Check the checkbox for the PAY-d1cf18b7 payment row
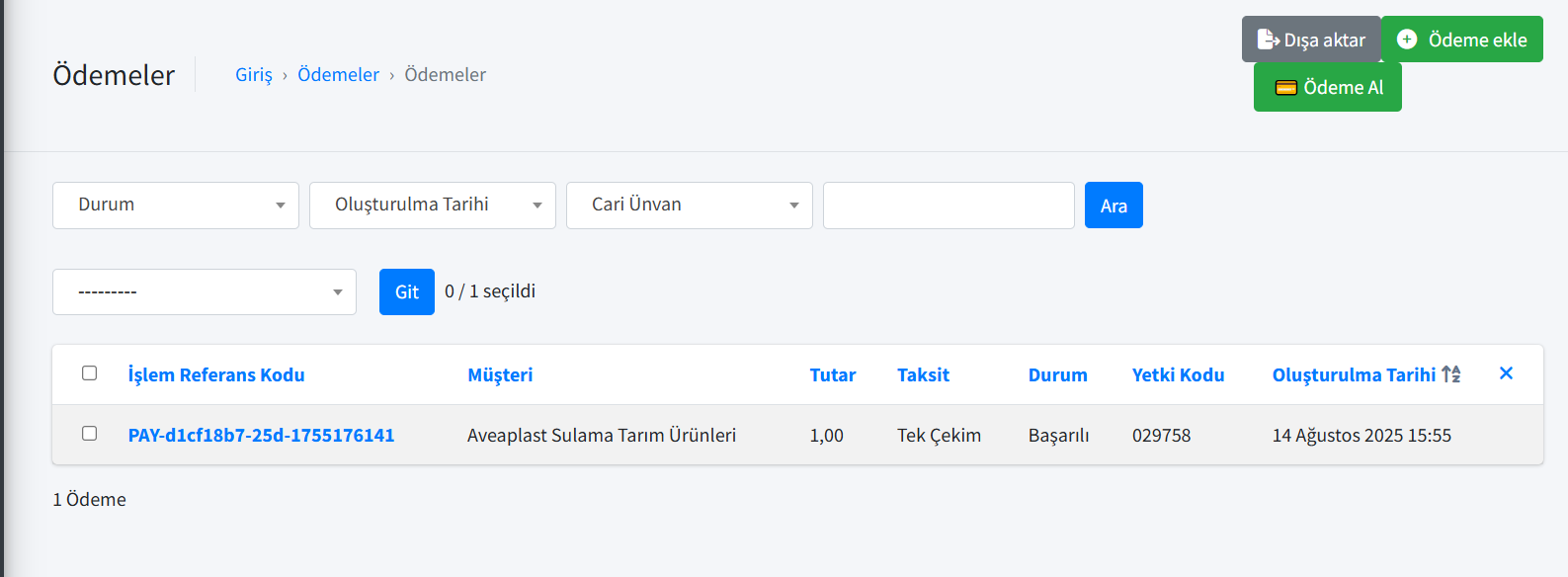 90,434
